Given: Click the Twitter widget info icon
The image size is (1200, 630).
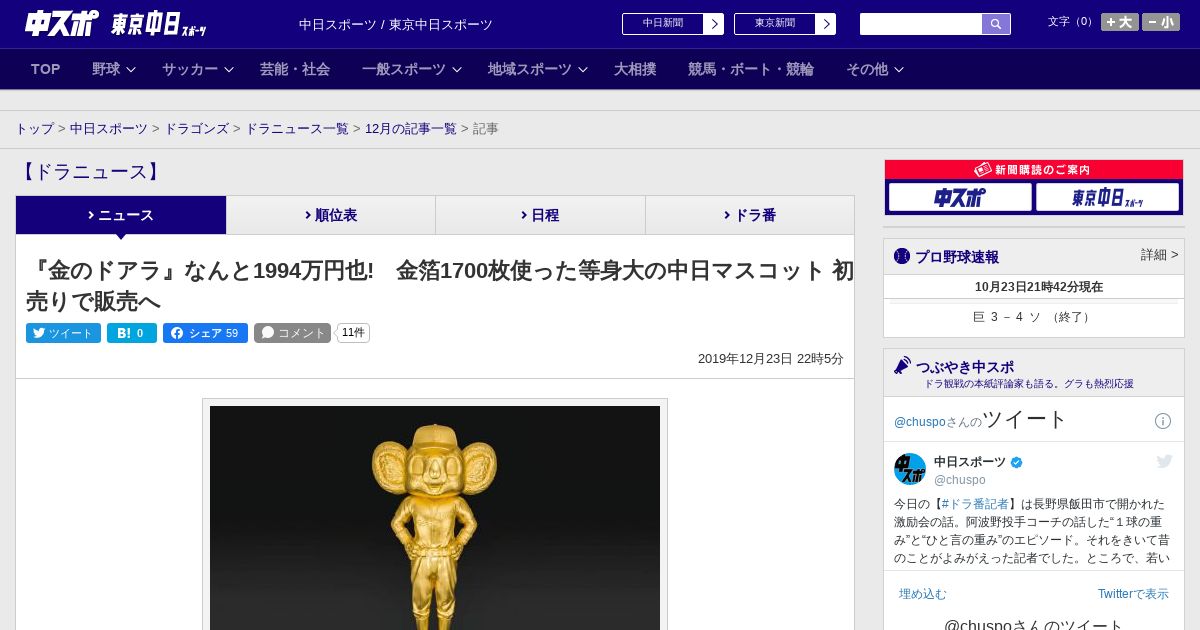Looking at the screenshot, I should click(1163, 421).
